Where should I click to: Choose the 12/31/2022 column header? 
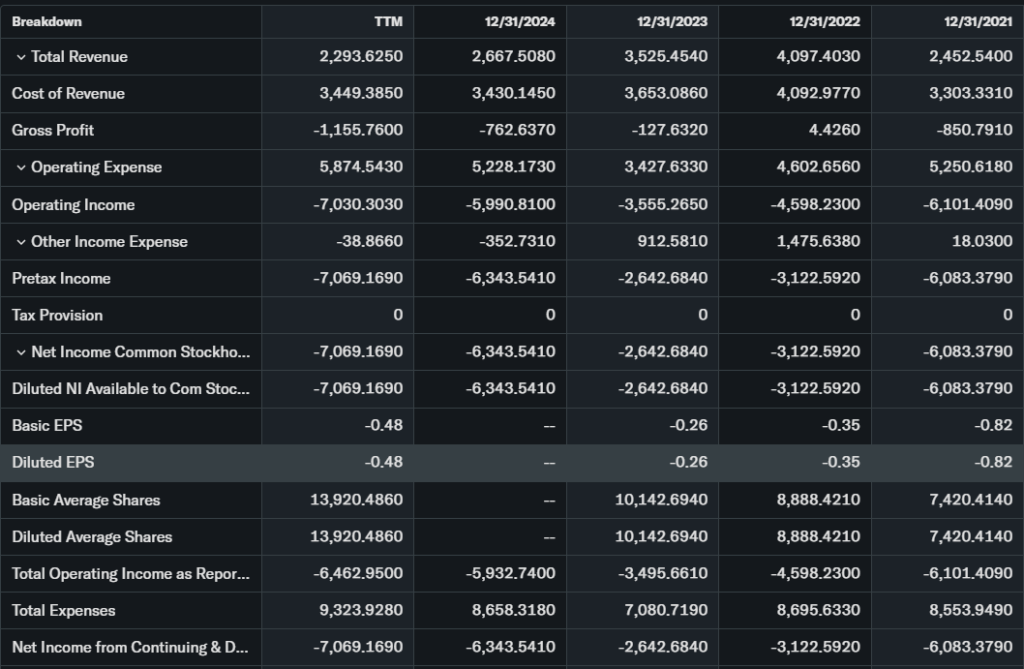pos(824,21)
